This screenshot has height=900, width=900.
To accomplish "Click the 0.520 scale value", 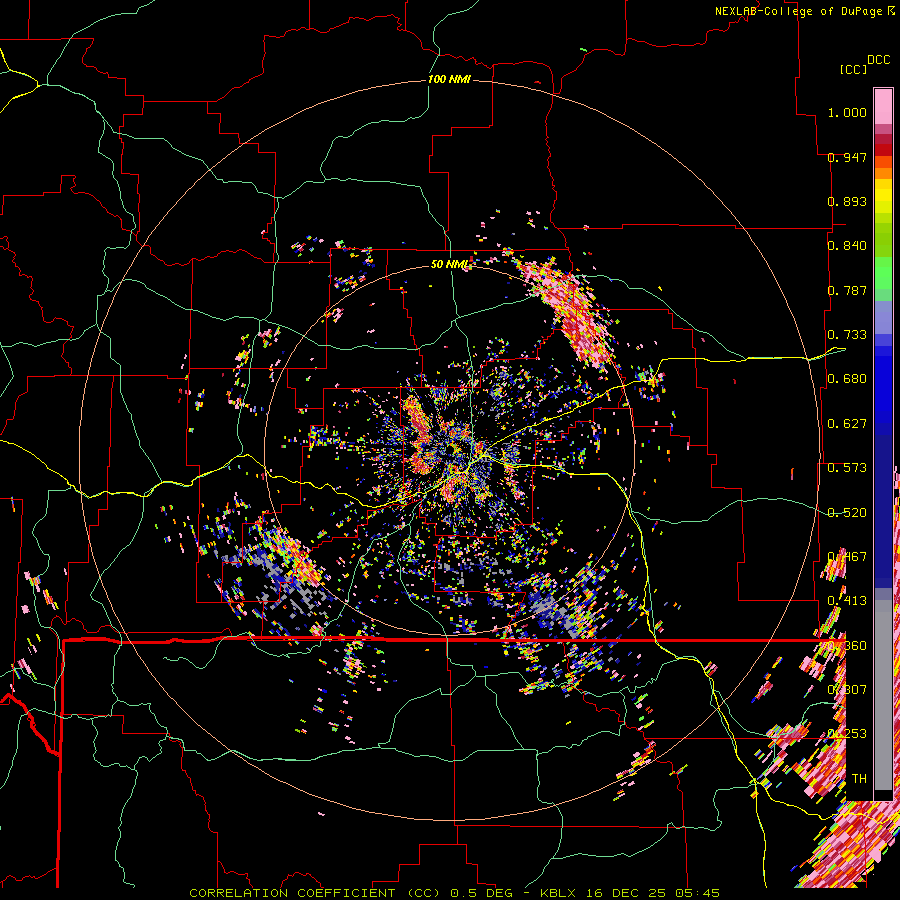I will pyautogui.click(x=847, y=513).
